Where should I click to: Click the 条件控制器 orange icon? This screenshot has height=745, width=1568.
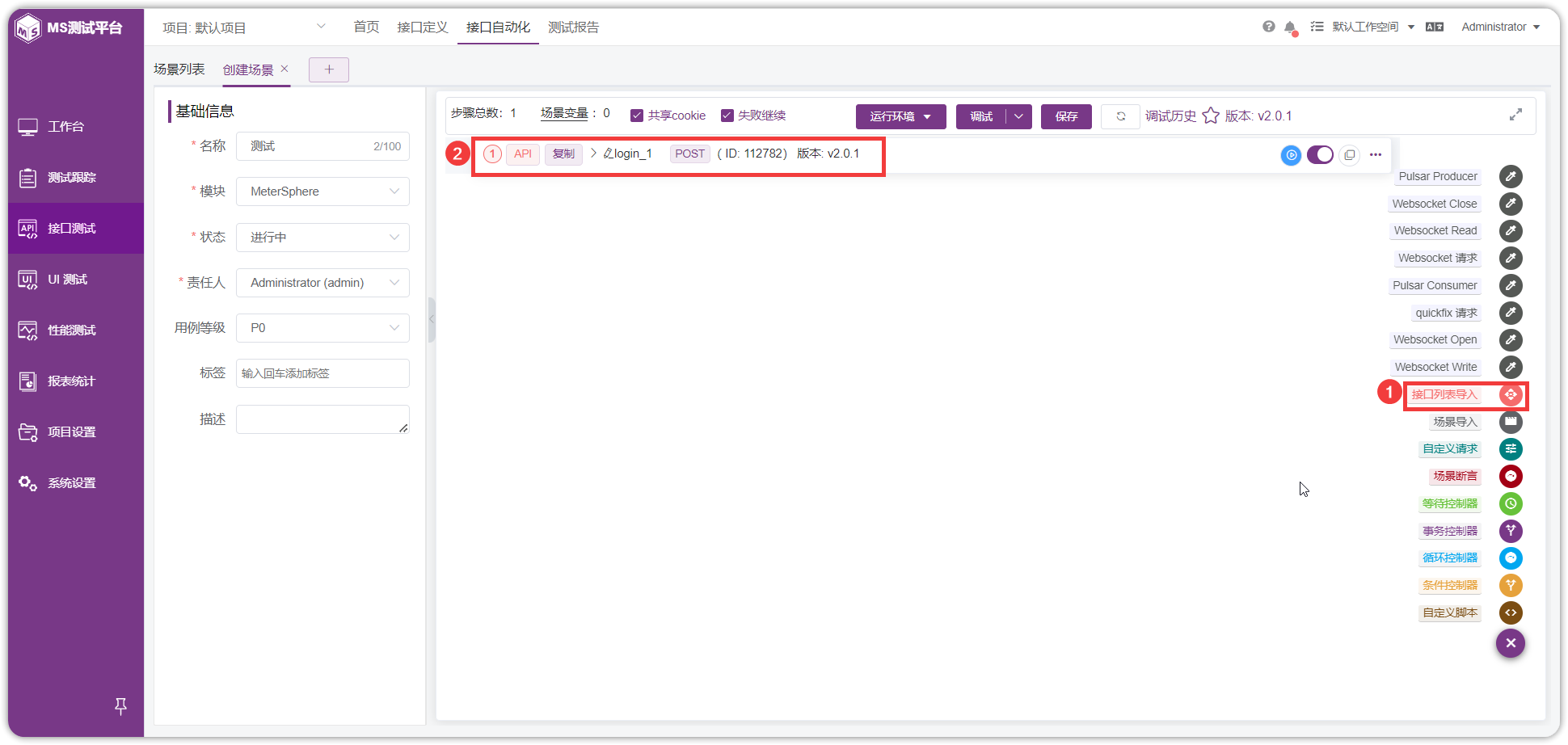1511,585
